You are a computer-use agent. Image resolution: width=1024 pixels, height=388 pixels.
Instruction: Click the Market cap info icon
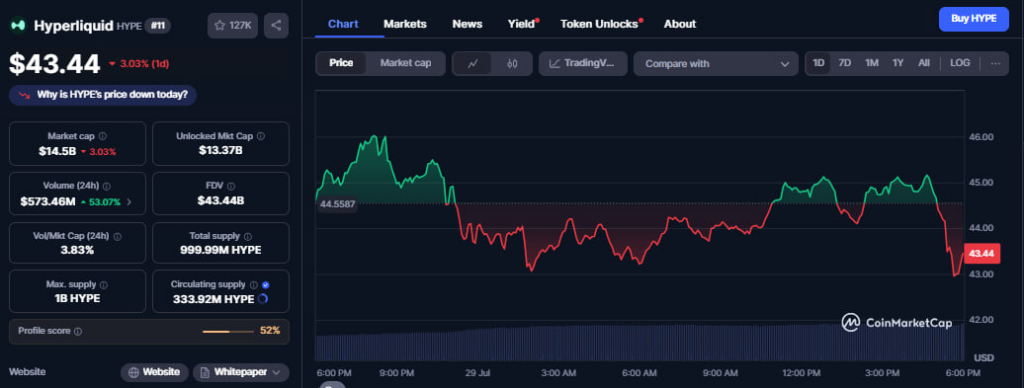click(103, 137)
